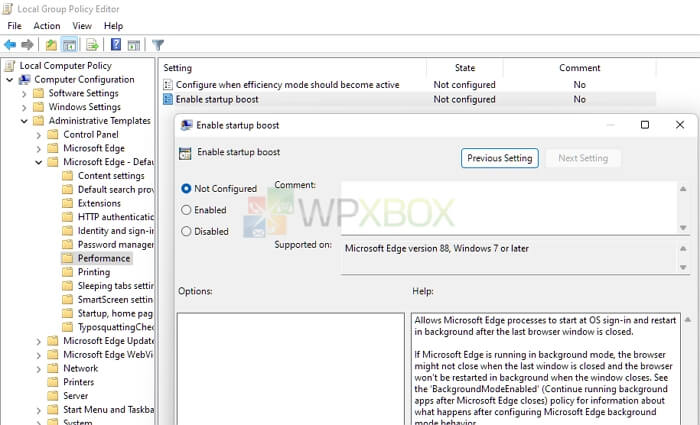This screenshot has height=425, width=700.
Task: Click the Software Settings folder icon
Action: [38, 94]
